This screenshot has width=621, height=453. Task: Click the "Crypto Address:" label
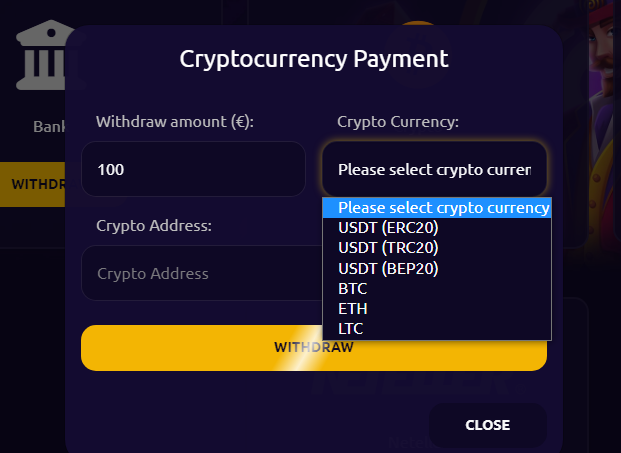pos(154,226)
